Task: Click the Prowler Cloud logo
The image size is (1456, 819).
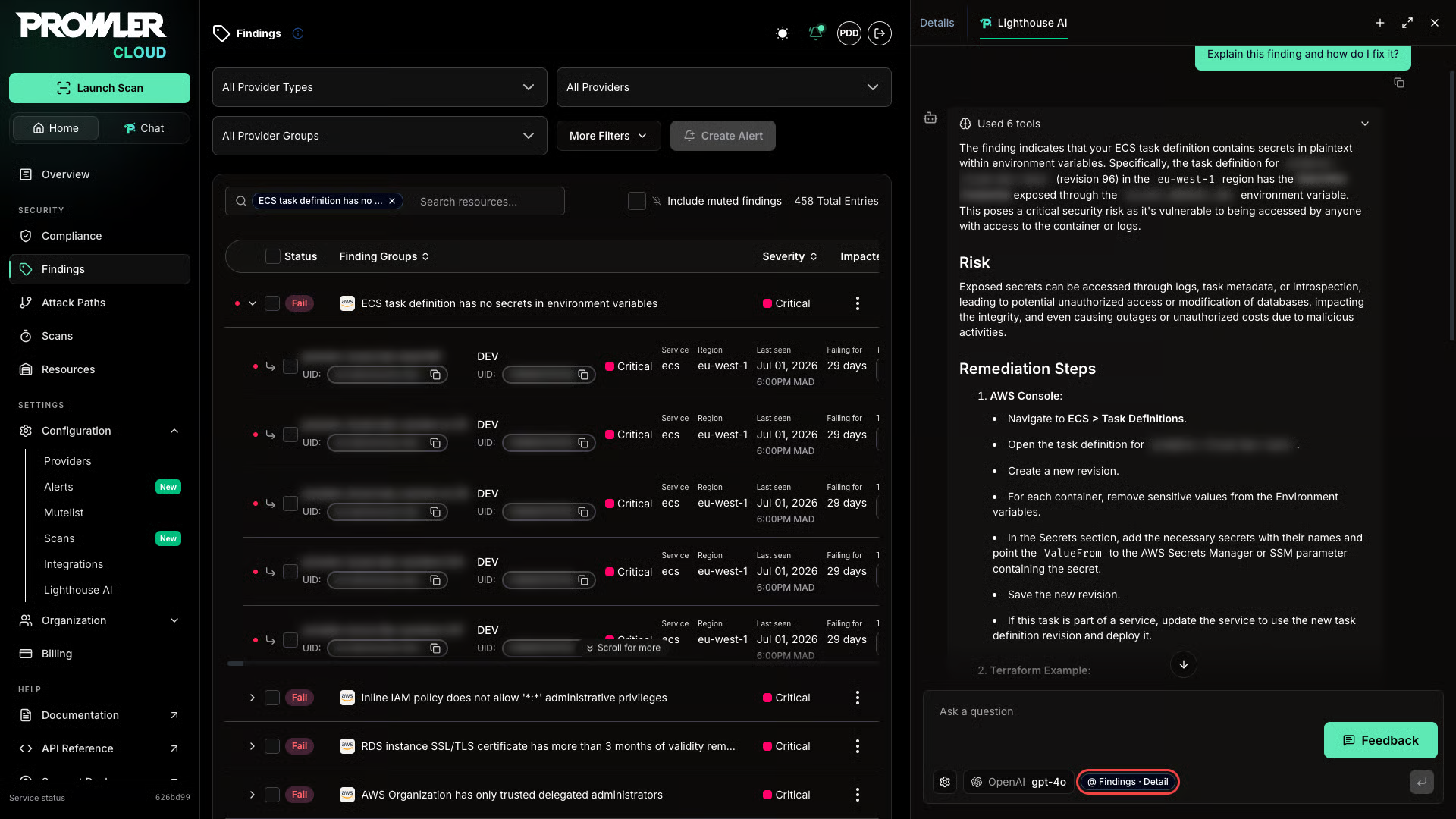Action: pyautogui.click(x=92, y=36)
